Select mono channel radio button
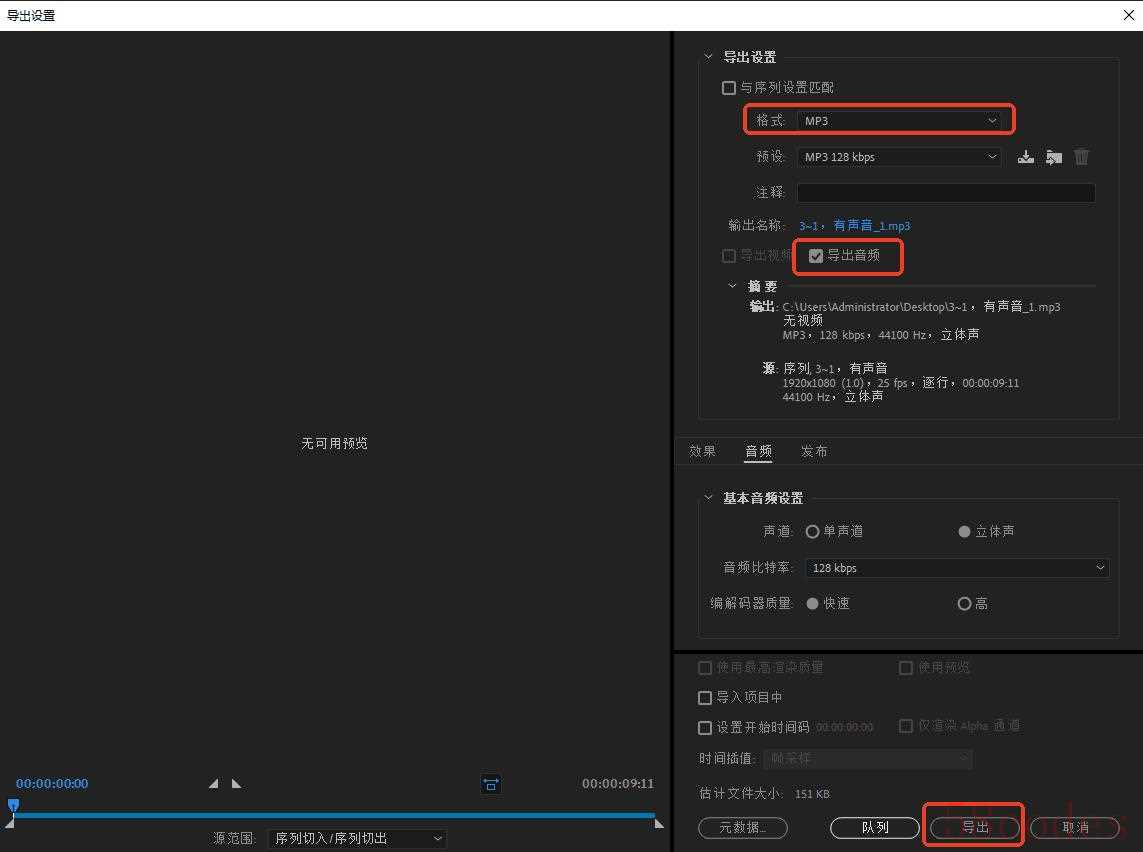This screenshot has width=1143, height=852. tap(812, 531)
